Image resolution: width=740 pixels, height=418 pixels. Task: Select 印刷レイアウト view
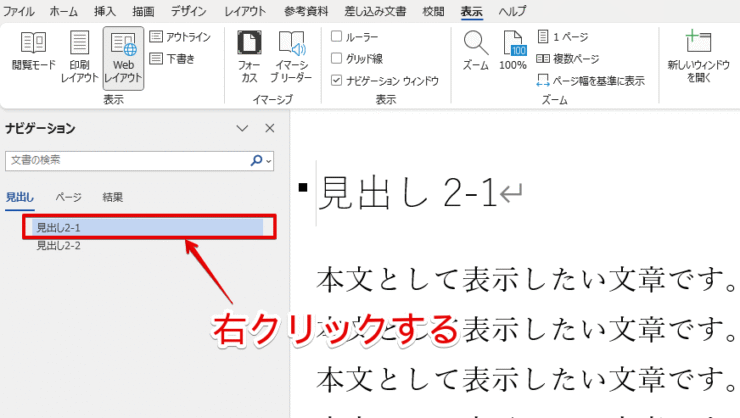79,57
